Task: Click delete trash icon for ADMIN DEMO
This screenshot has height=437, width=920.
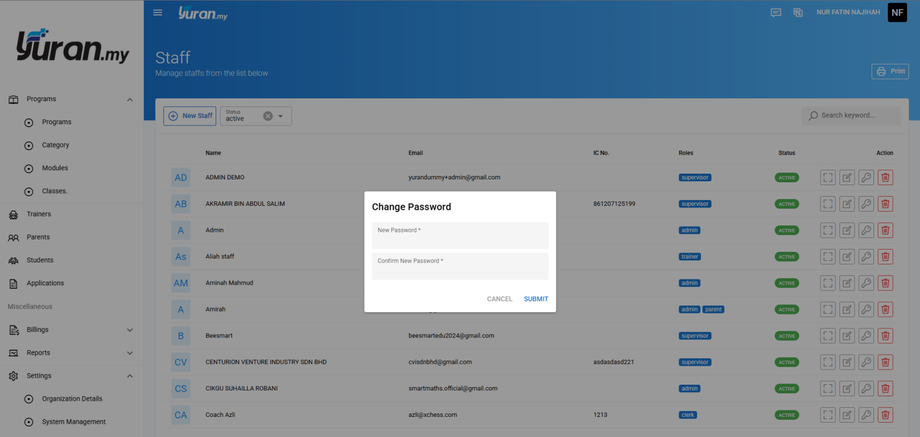Action: point(885,177)
